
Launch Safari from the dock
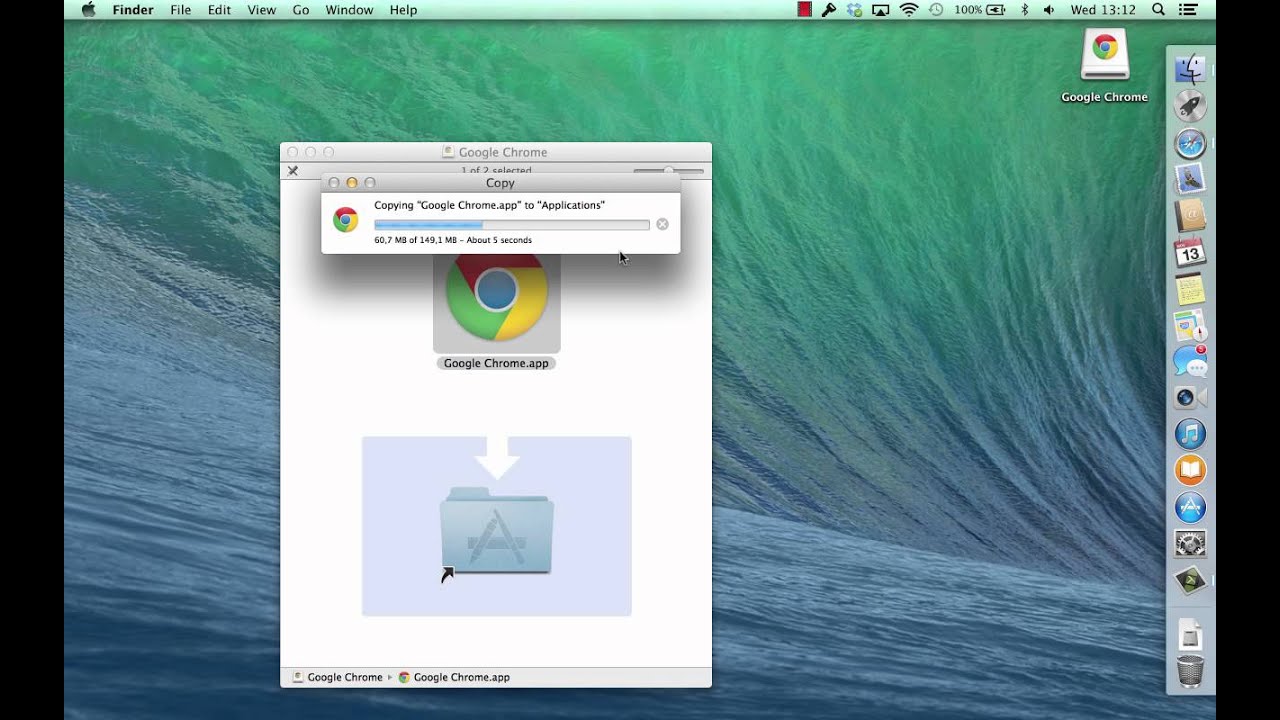click(x=1190, y=143)
